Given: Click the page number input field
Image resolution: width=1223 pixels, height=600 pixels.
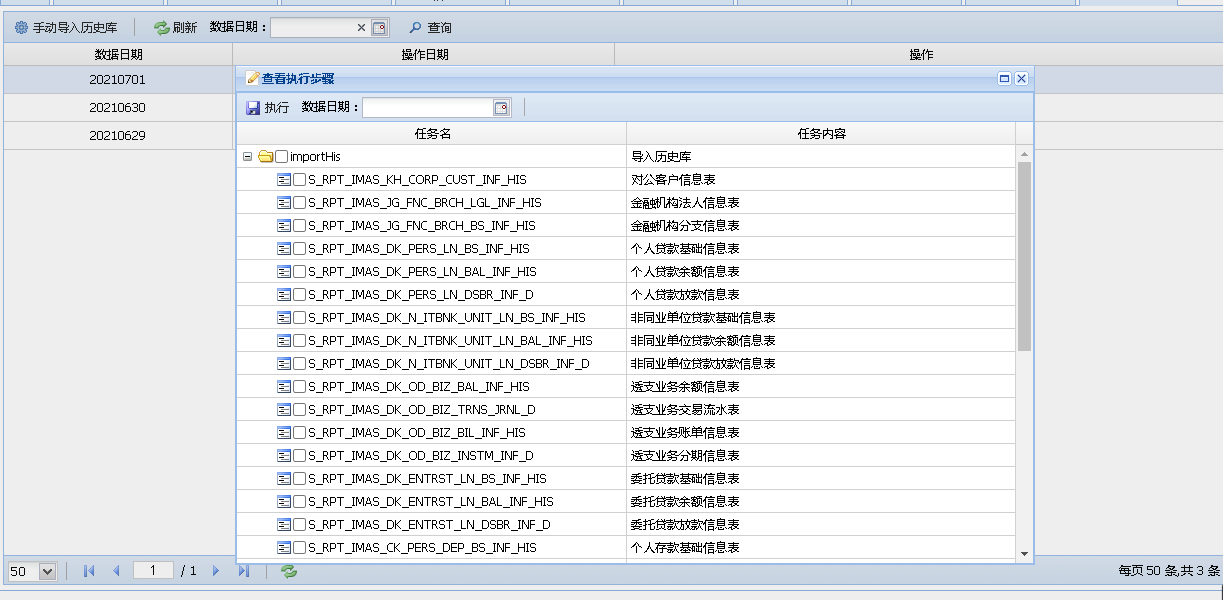Looking at the screenshot, I should [x=153, y=570].
